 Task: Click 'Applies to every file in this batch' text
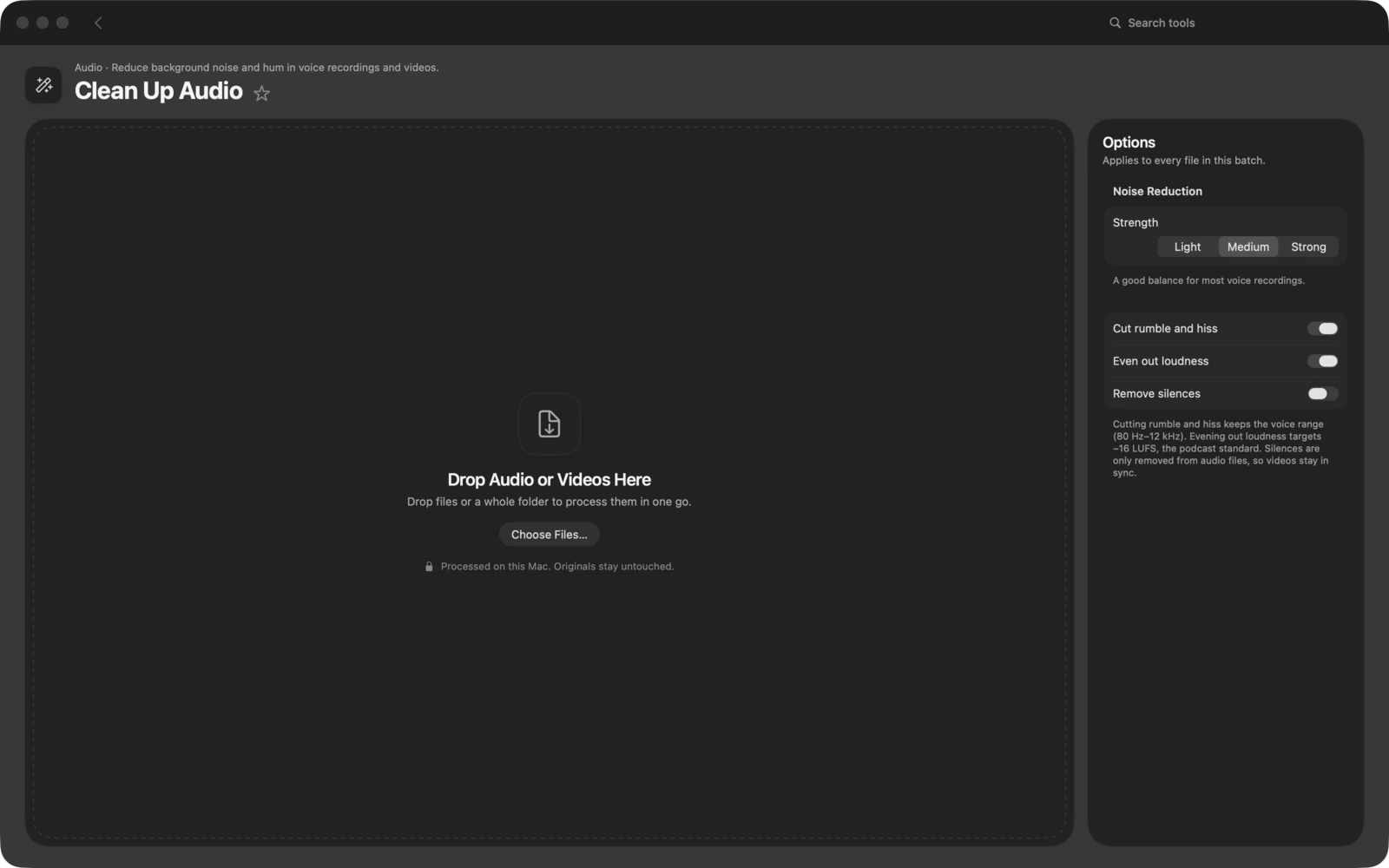coord(1183,161)
